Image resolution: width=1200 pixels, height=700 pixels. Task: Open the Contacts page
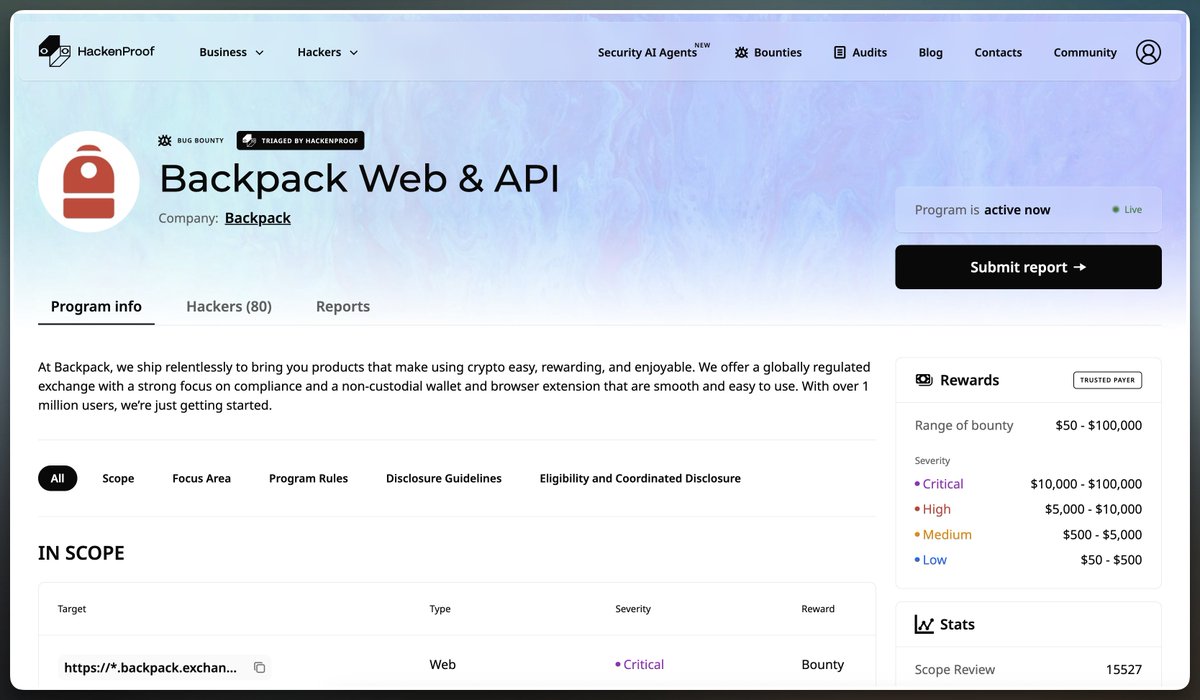998,52
